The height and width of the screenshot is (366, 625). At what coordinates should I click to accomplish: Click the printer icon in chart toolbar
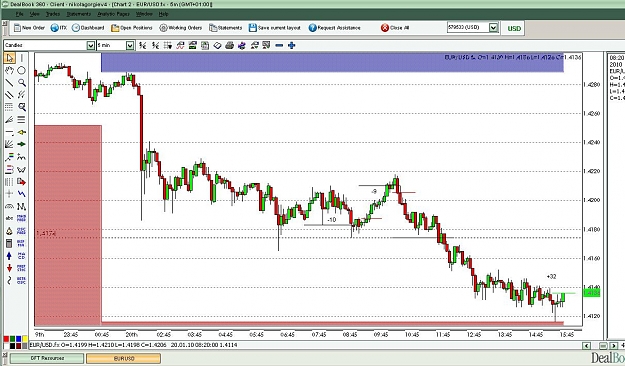(229, 45)
